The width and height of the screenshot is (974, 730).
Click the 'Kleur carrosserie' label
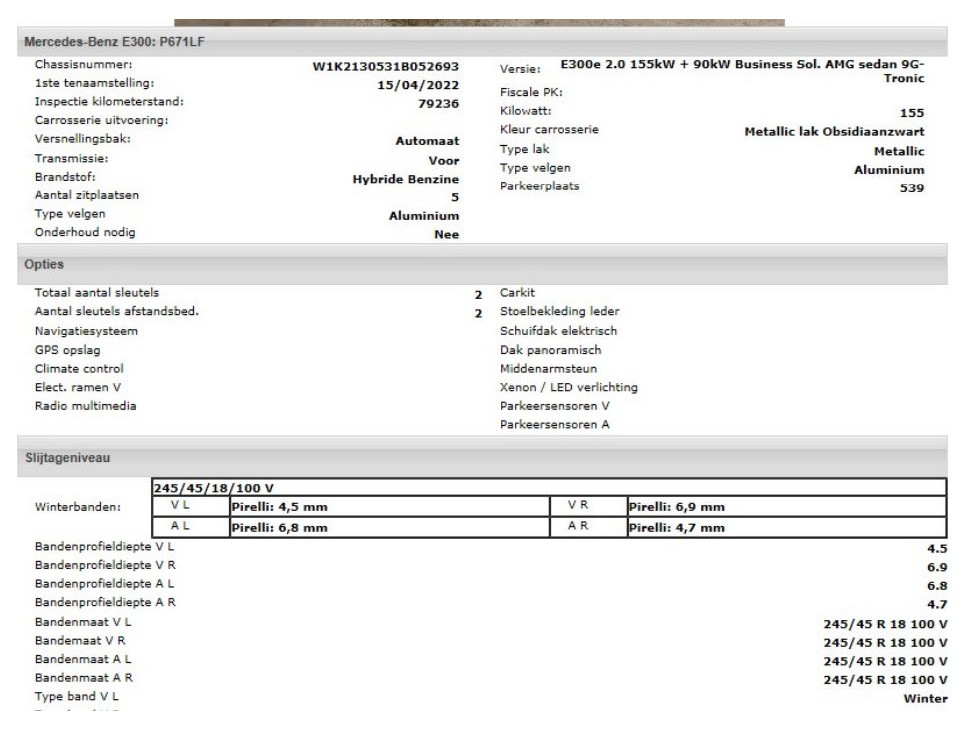(x=549, y=130)
